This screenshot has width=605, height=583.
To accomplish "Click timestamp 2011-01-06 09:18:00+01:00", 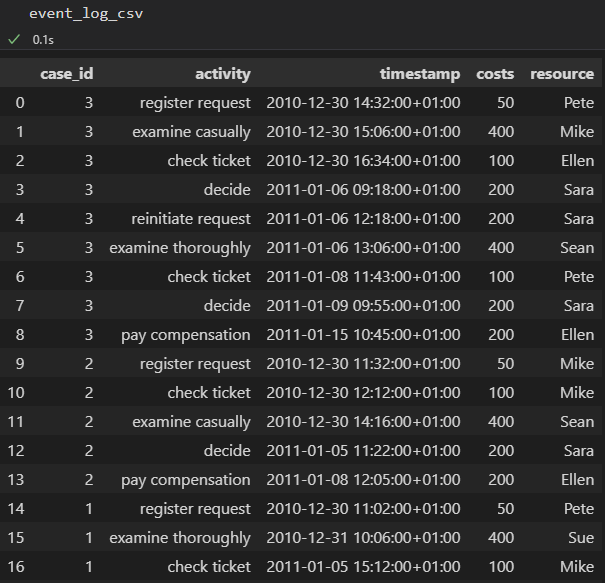I will (x=363, y=190).
